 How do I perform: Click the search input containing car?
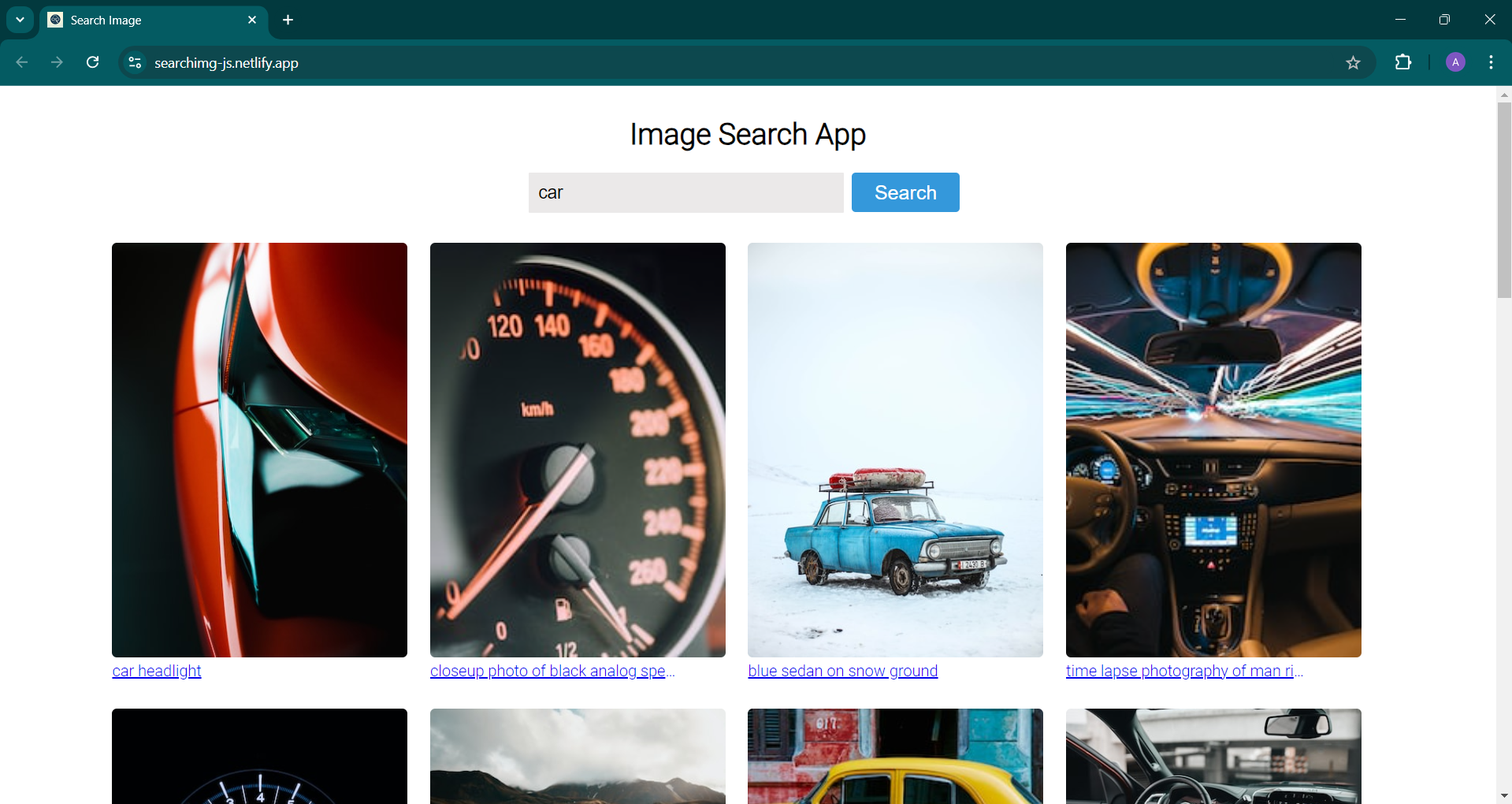click(685, 192)
